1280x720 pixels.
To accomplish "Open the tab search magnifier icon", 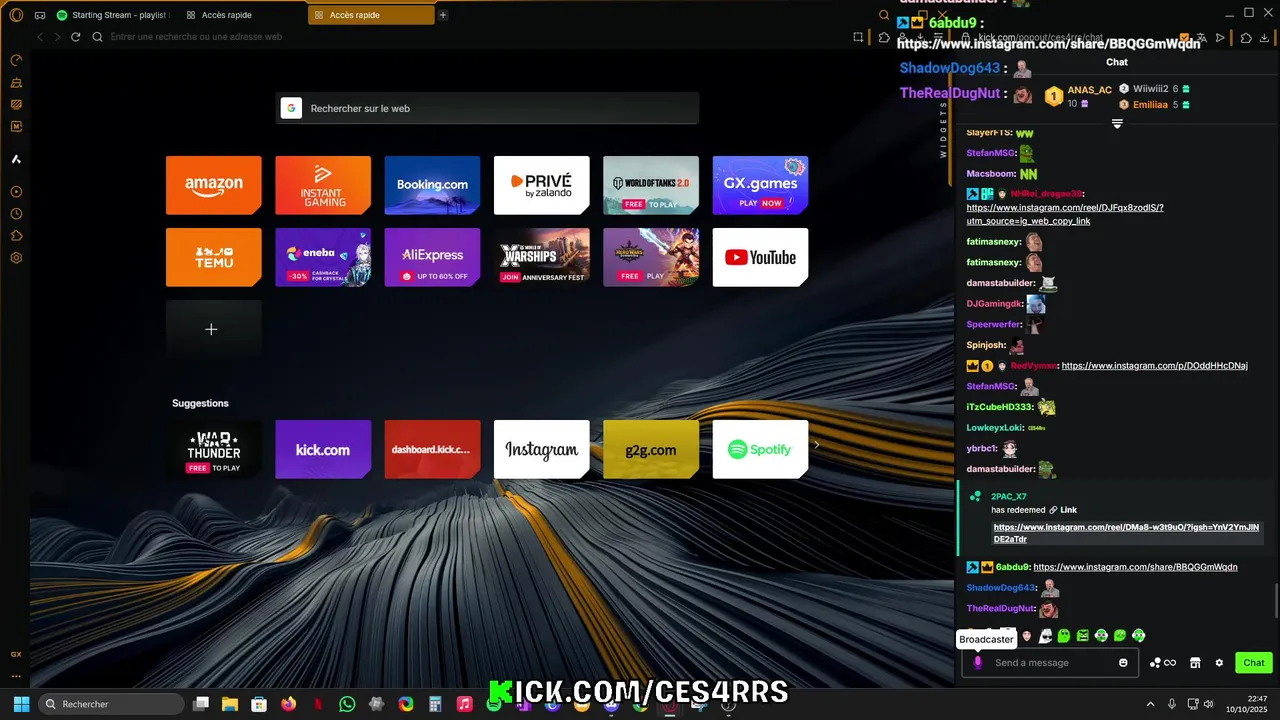I will 884,15.
